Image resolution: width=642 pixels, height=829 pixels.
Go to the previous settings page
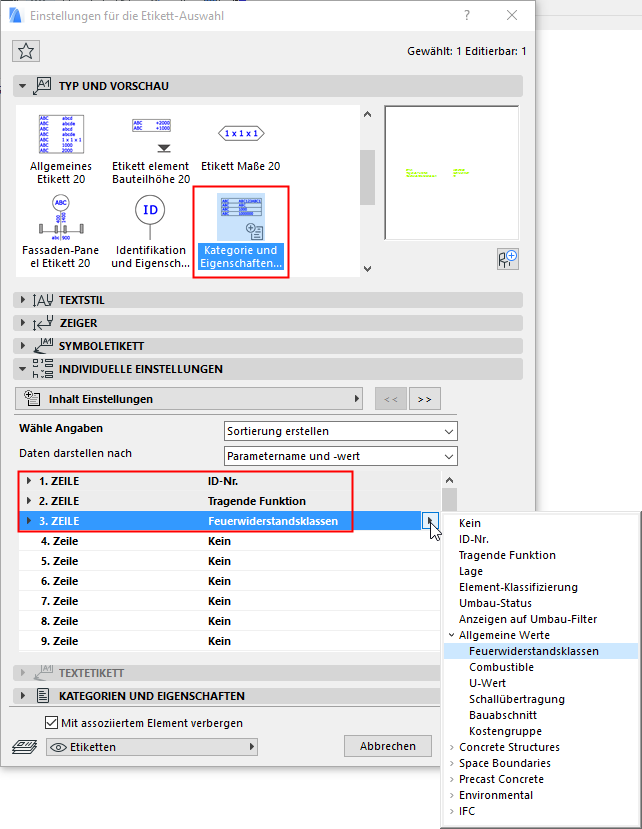[x=391, y=399]
